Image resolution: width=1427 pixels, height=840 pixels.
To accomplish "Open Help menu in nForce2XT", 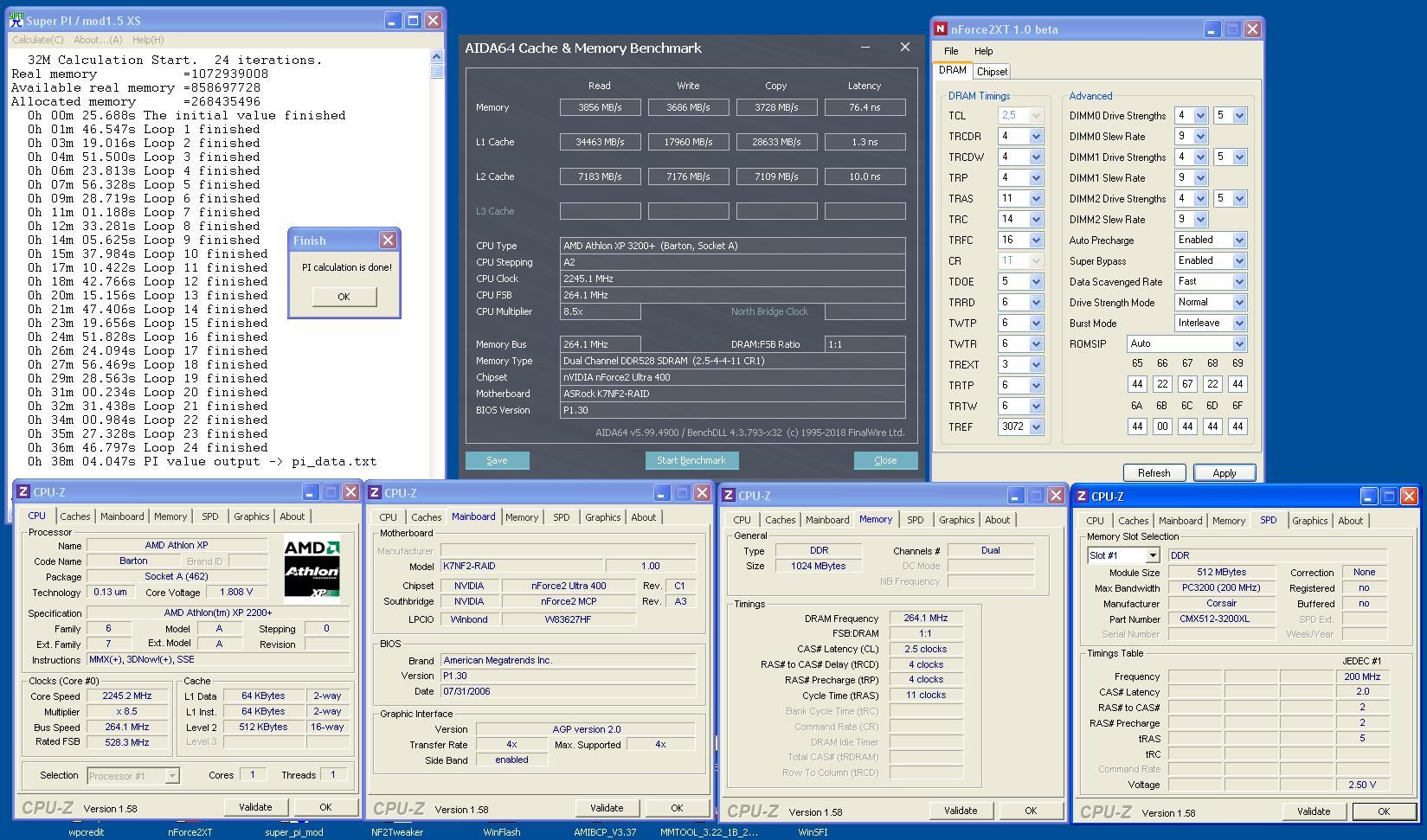I will pyautogui.click(x=983, y=51).
